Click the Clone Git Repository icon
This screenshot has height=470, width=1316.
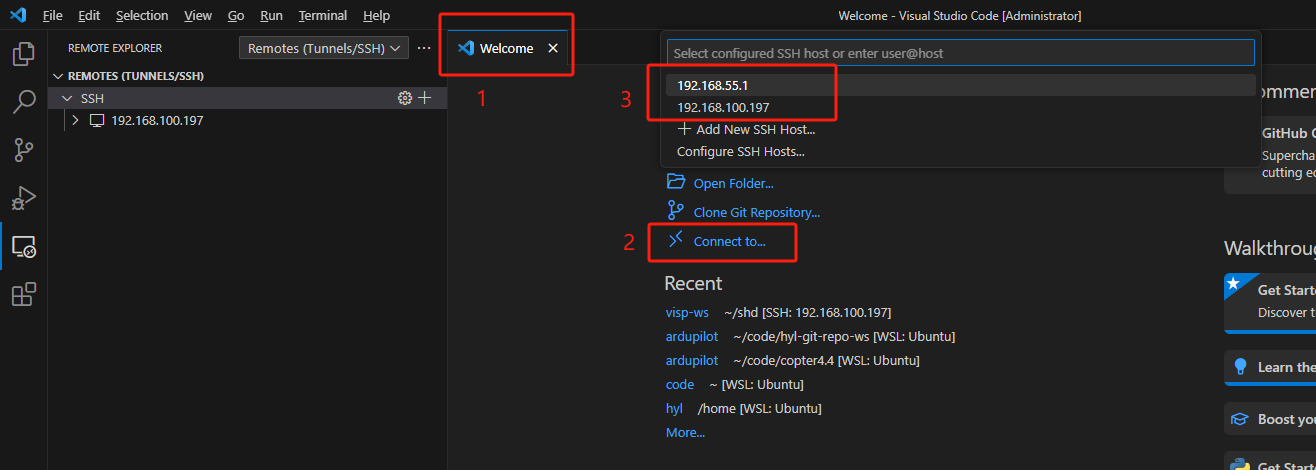coord(676,211)
